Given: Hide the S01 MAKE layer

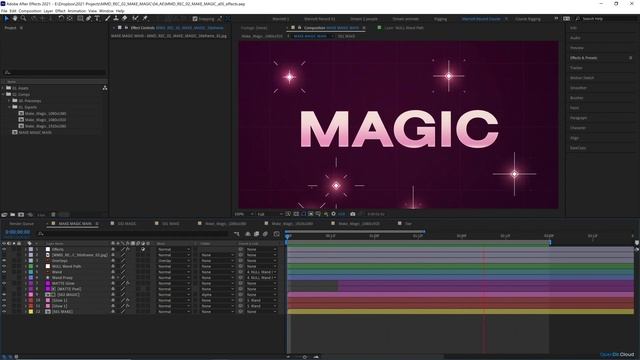Looking at the screenshot, I should [x=4, y=311].
